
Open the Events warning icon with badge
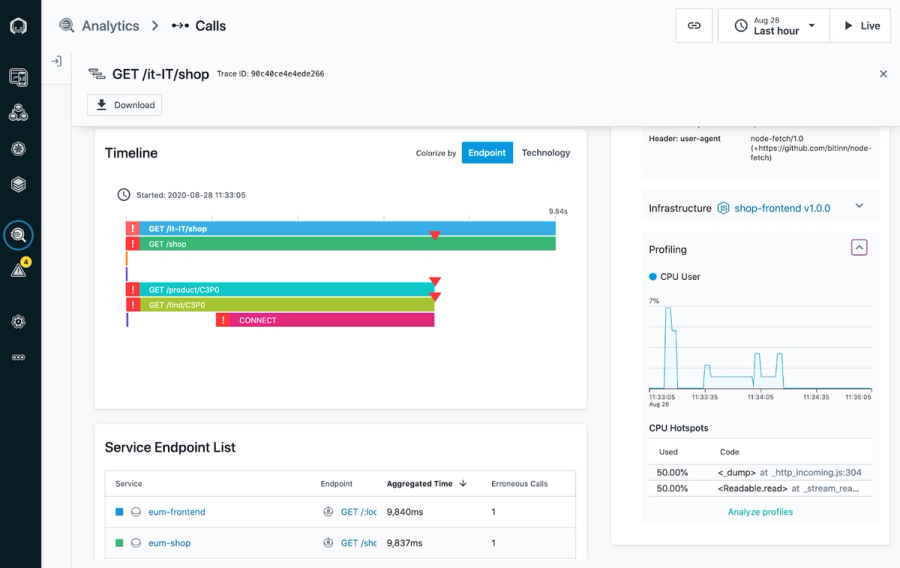[x=20, y=269]
